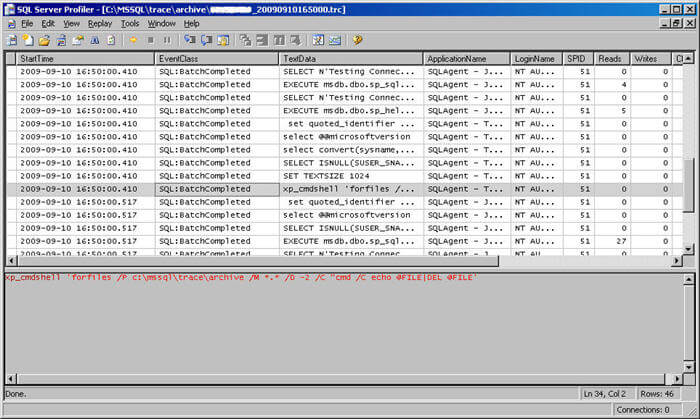Click the New Trace toolbar icon
Image resolution: width=700 pixels, height=419 pixels.
(12, 41)
